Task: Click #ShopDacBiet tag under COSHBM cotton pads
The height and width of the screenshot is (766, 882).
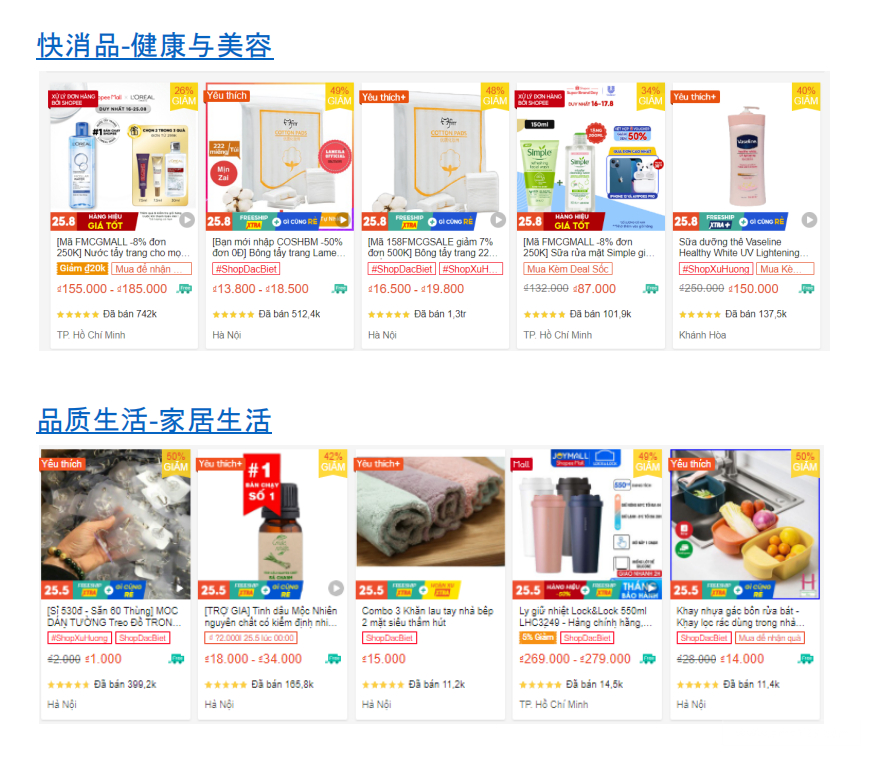Action: (246, 269)
